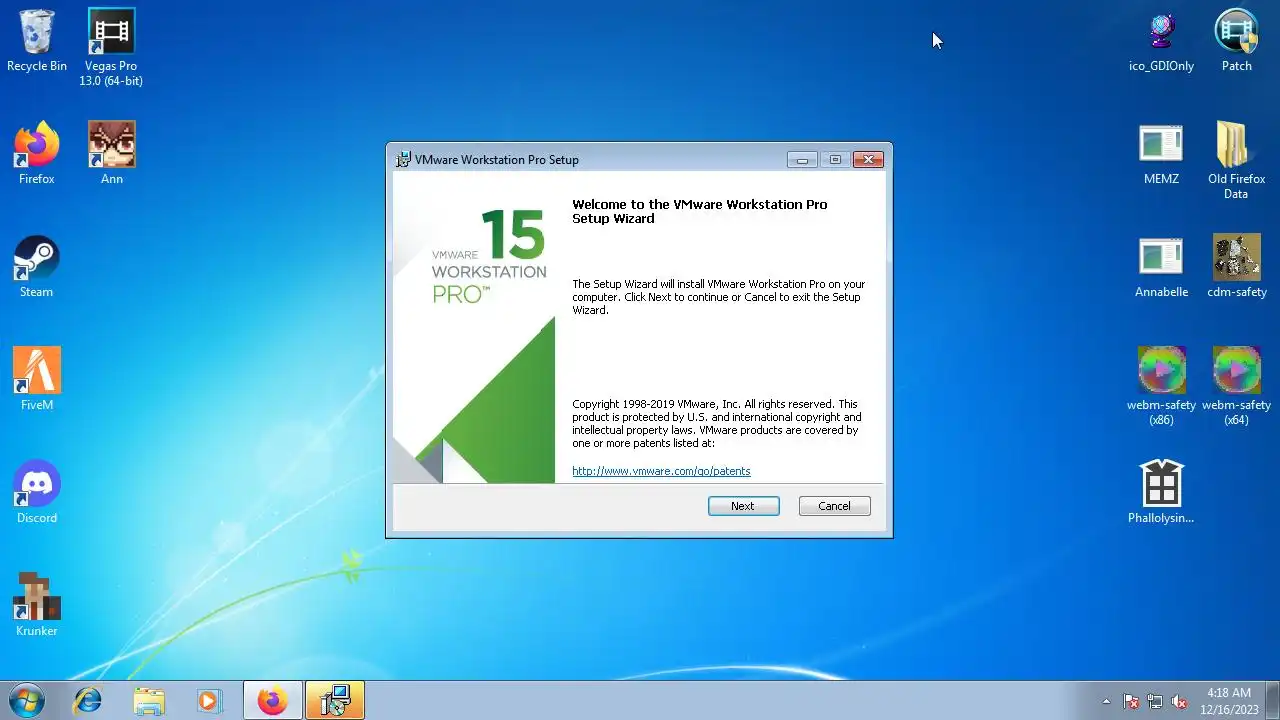Select the Discord desktop shortcut
The width and height of the screenshot is (1280, 720).
(37, 492)
